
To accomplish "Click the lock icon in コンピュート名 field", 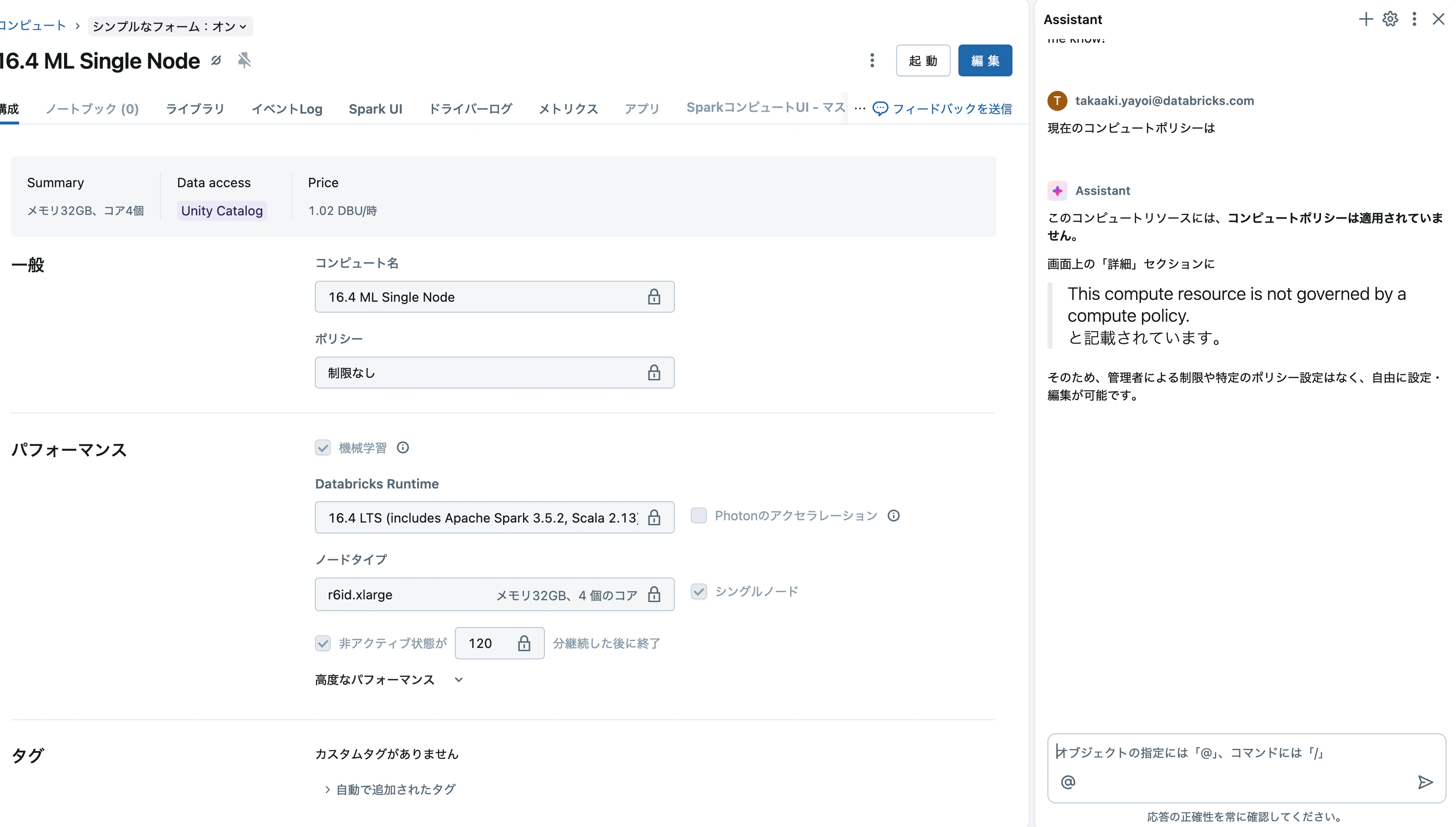I will tap(653, 296).
